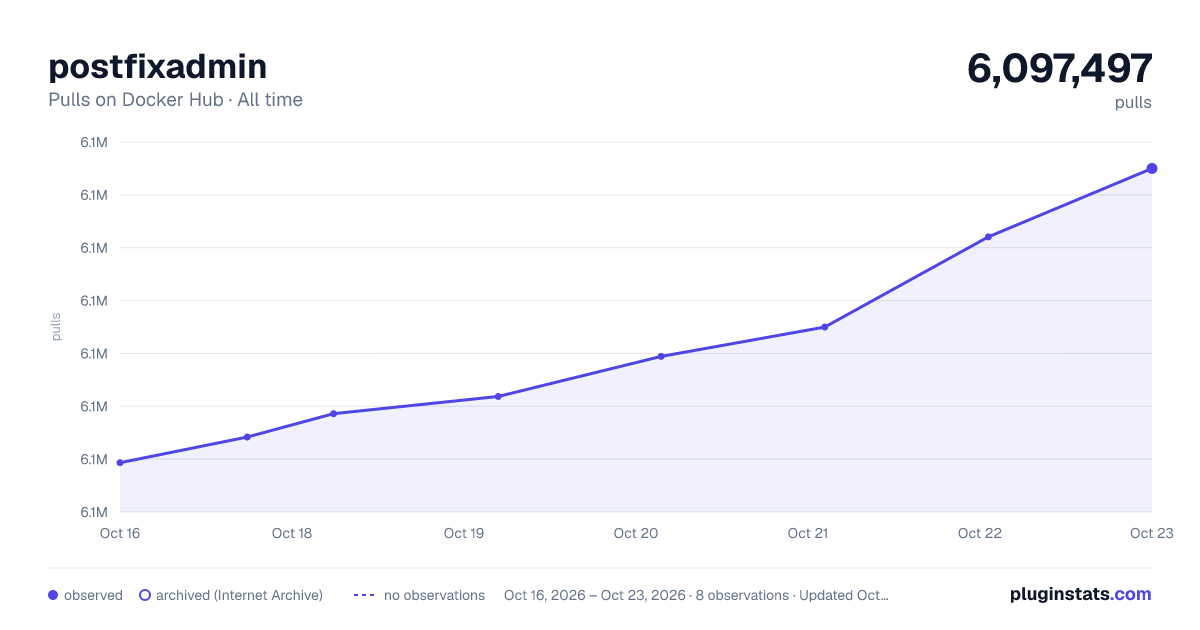Click the vertical 'pulls' y-axis title

(57, 327)
